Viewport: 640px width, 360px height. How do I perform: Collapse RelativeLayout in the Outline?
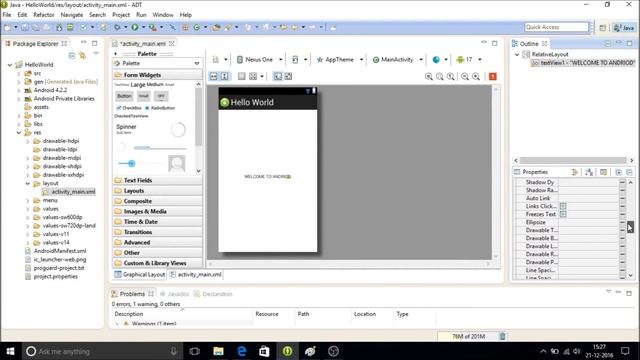point(517,54)
